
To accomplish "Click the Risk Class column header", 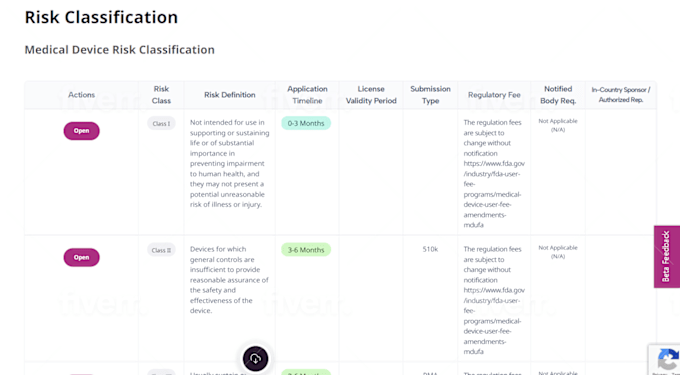I will point(161,95).
